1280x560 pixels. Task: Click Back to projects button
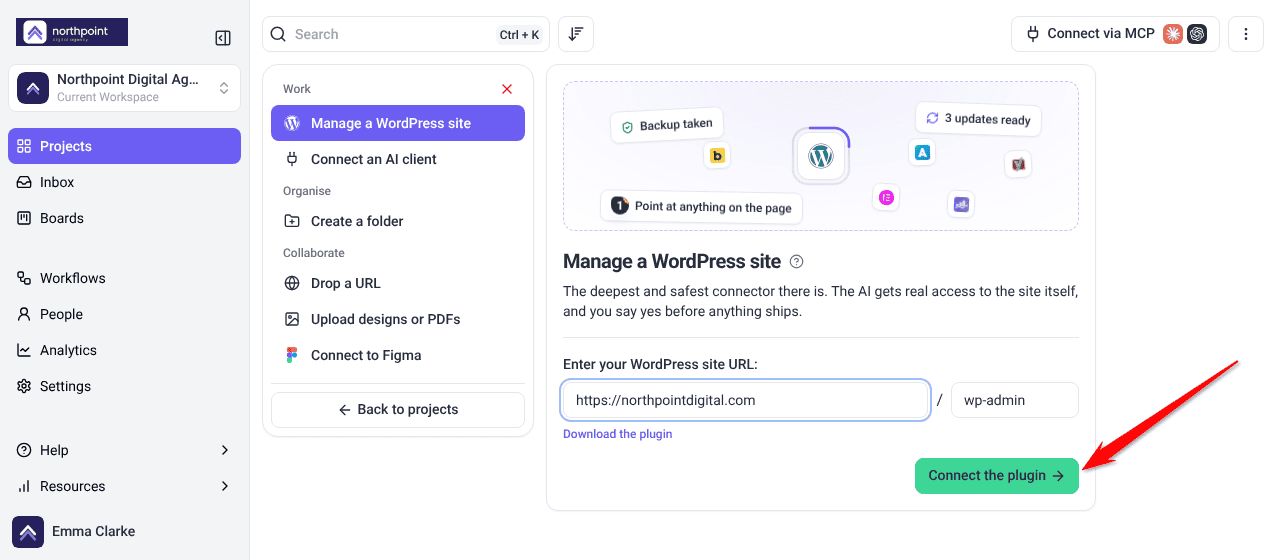pyautogui.click(x=398, y=410)
